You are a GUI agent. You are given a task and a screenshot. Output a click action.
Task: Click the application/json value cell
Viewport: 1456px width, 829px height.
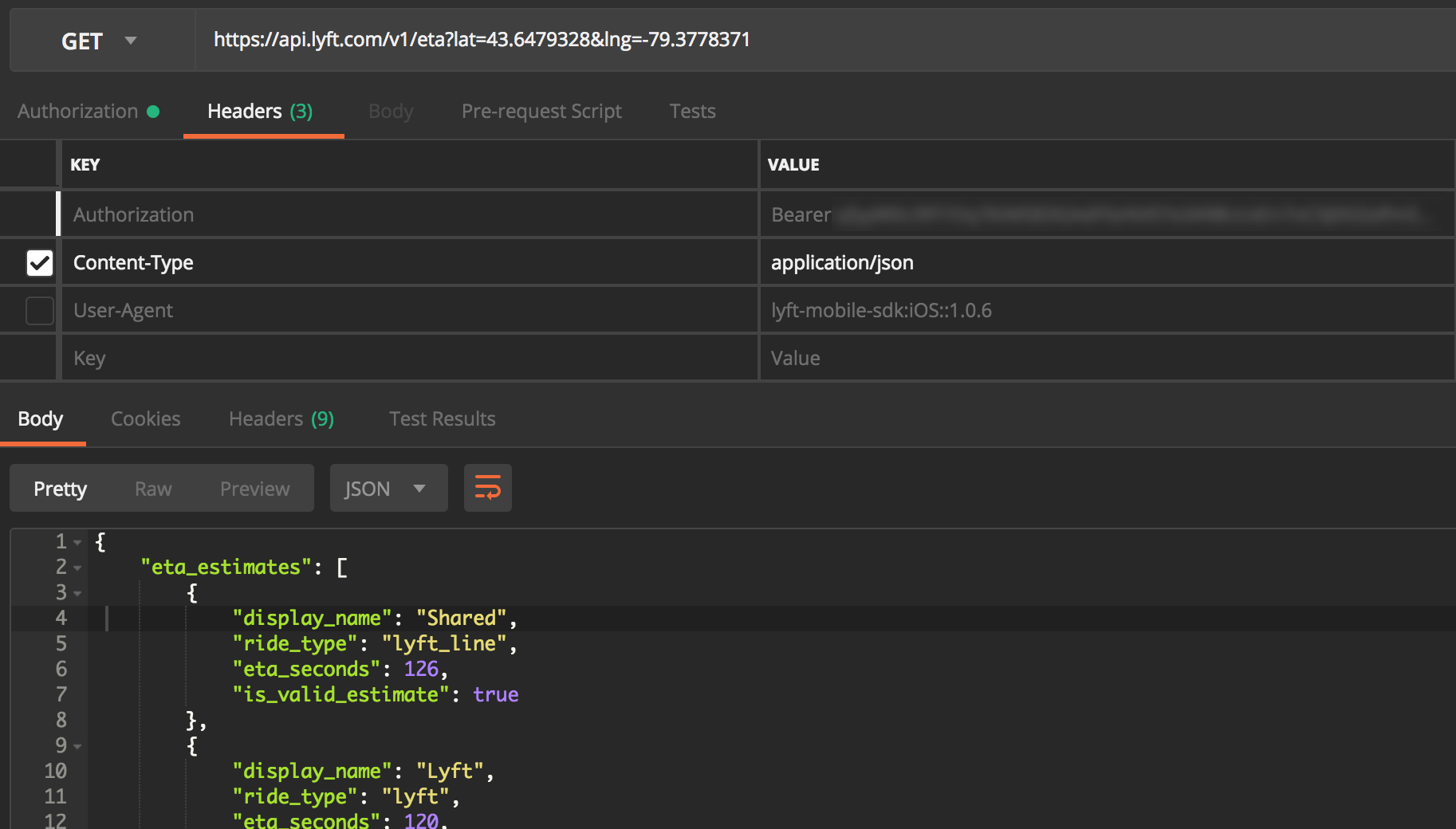1108,262
